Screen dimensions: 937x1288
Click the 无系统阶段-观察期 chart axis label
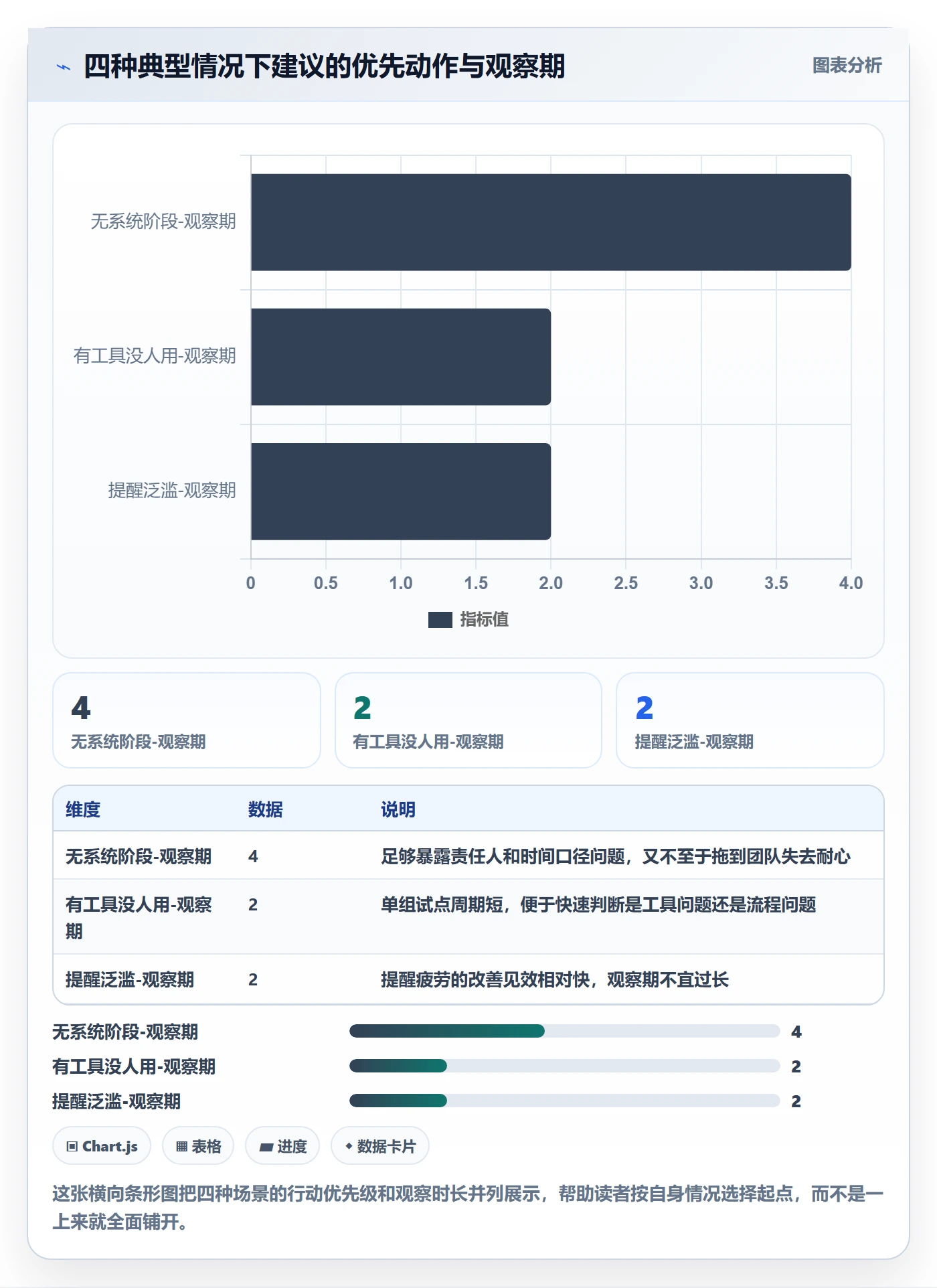pyautogui.click(x=163, y=222)
